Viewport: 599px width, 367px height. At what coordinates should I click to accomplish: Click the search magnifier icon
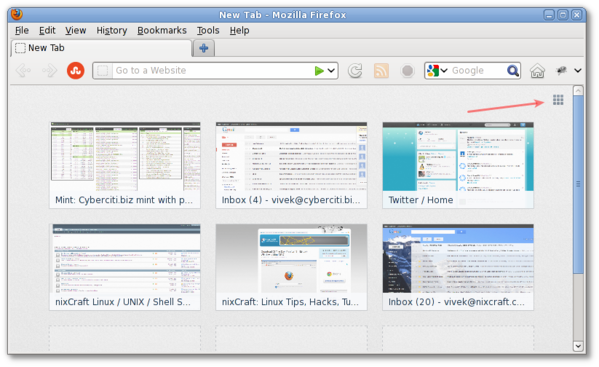click(512, 71)
